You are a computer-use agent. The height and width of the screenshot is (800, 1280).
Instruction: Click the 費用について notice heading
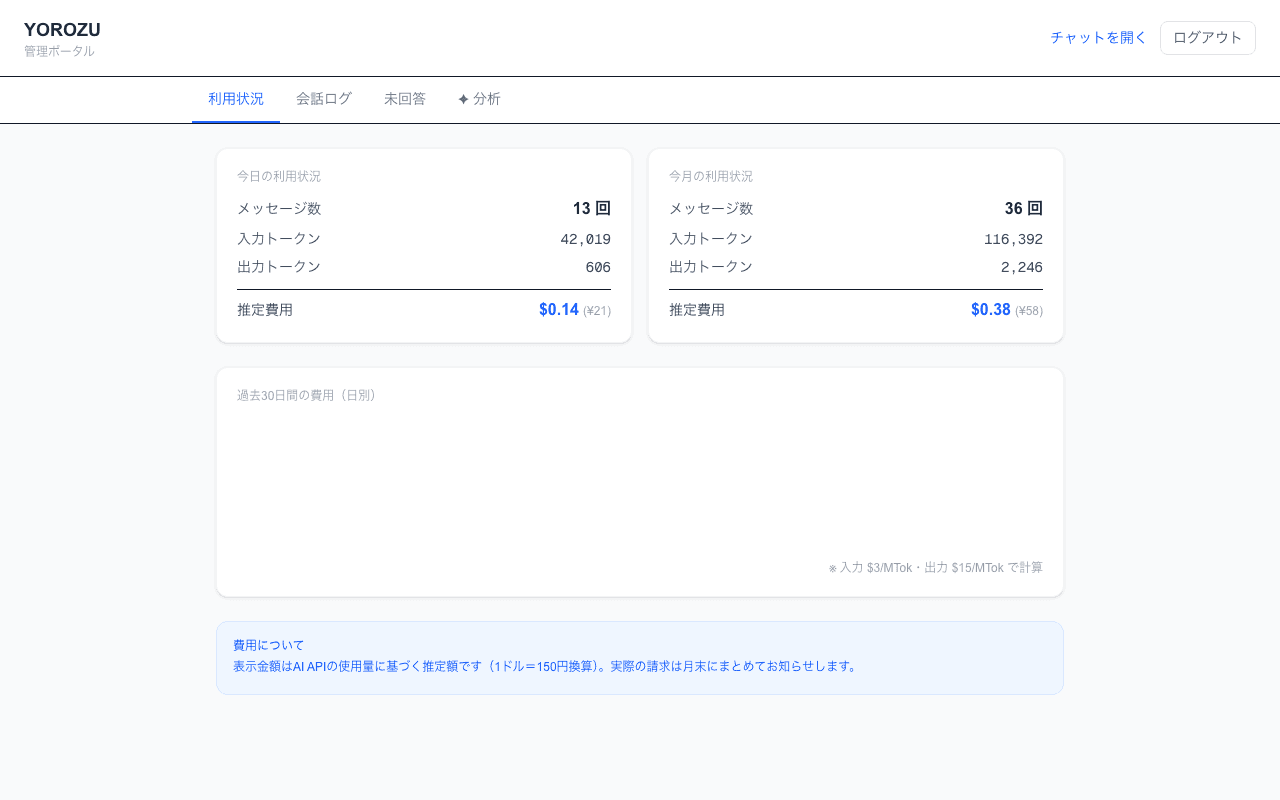(269, 645)
